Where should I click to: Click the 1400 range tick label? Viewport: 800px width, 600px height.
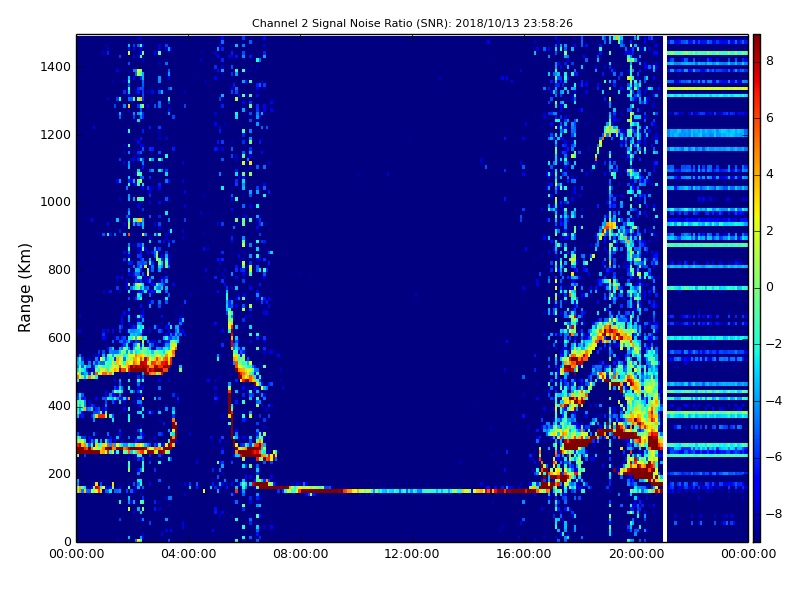(x=56, y=67)
